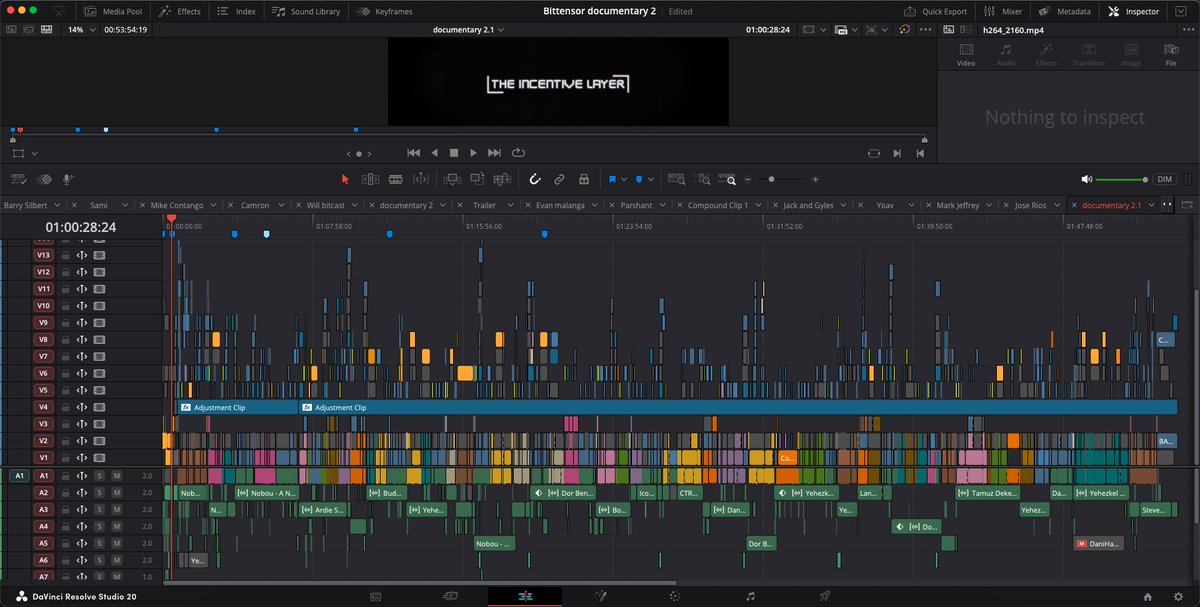Solo audio track A3
1200x607 pixels.
coord(99,510)
